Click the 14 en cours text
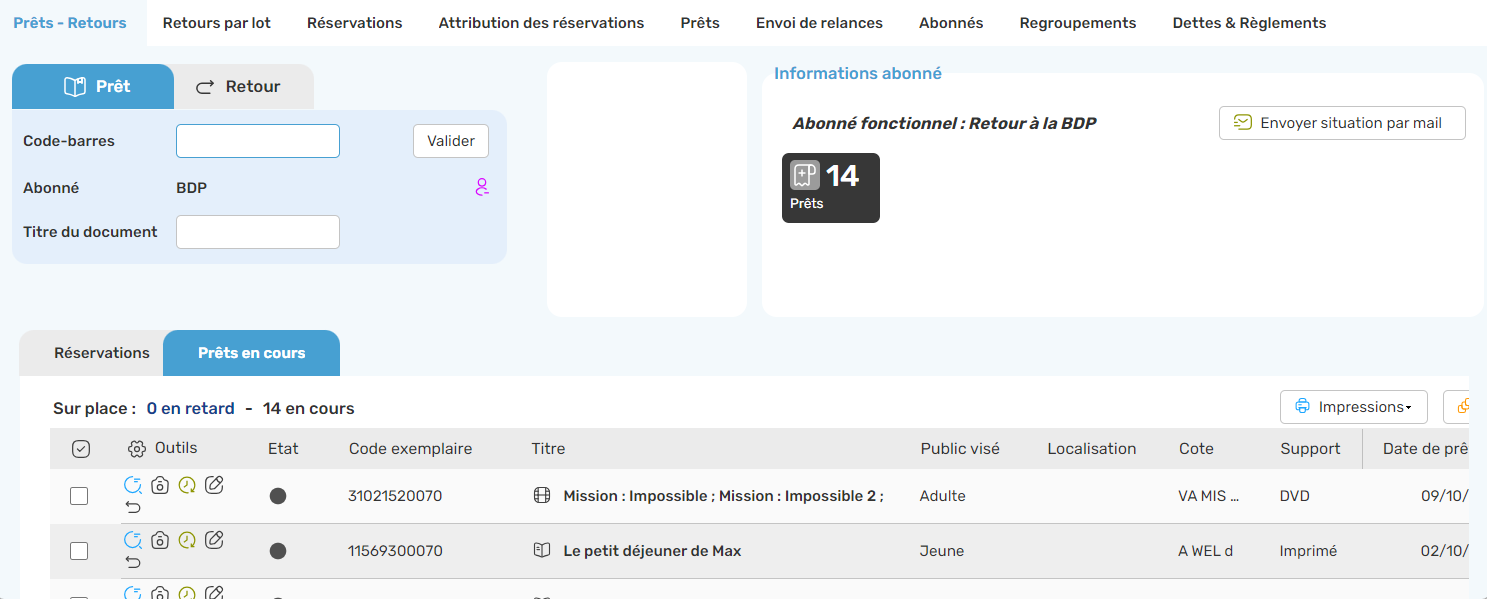The height and width of the screenshot is (599, 1487). (308, 408)
